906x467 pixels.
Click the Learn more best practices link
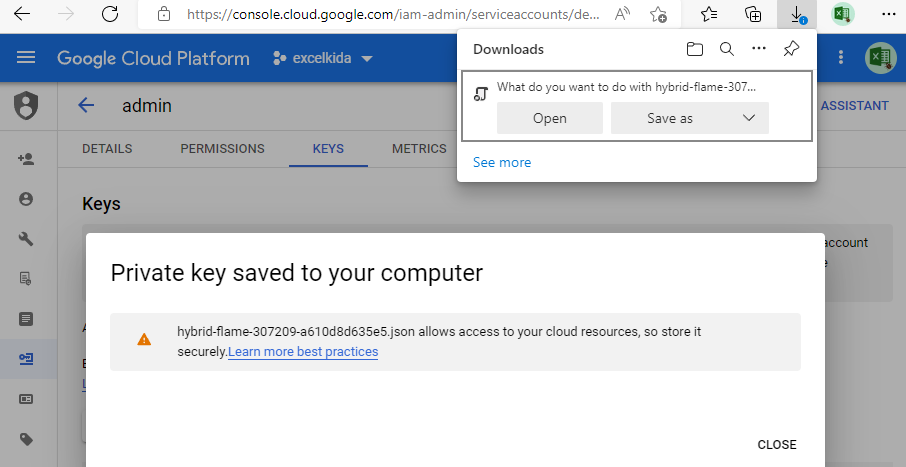303,351
